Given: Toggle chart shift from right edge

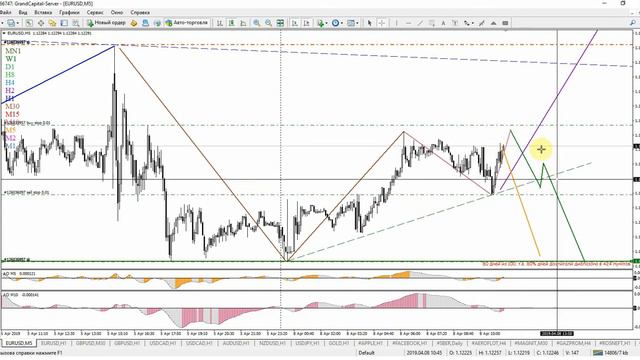Looking at the screenshot, I should tap(307, 23).
